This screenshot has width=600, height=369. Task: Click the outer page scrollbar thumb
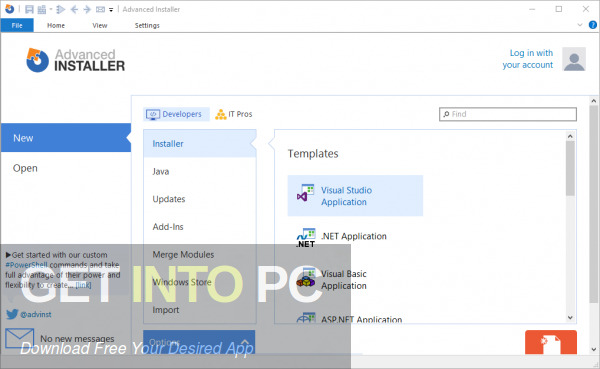[593, 204]
